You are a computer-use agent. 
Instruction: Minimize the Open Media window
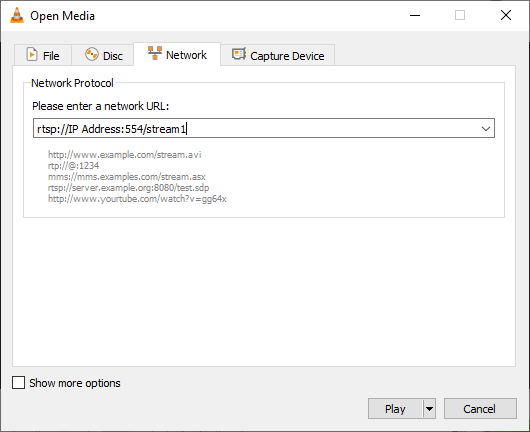pos(415,16)
